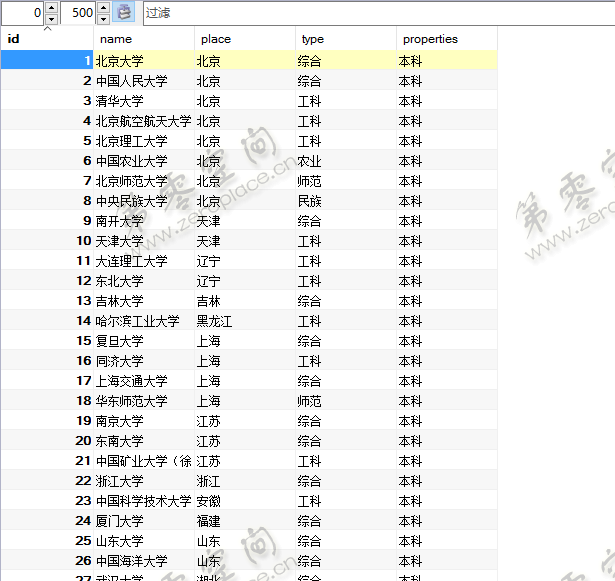
Task: Increase the row limit value 500
Action: 104,7
